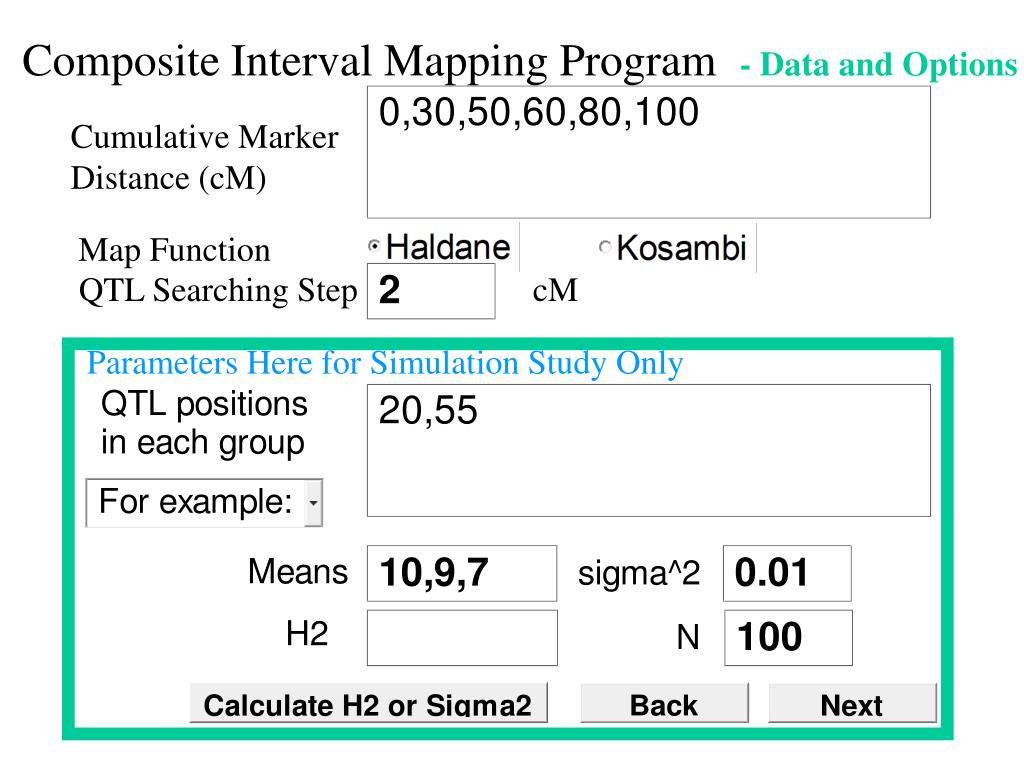Click the Composite Interval Mapping Program title

point(369,61)
